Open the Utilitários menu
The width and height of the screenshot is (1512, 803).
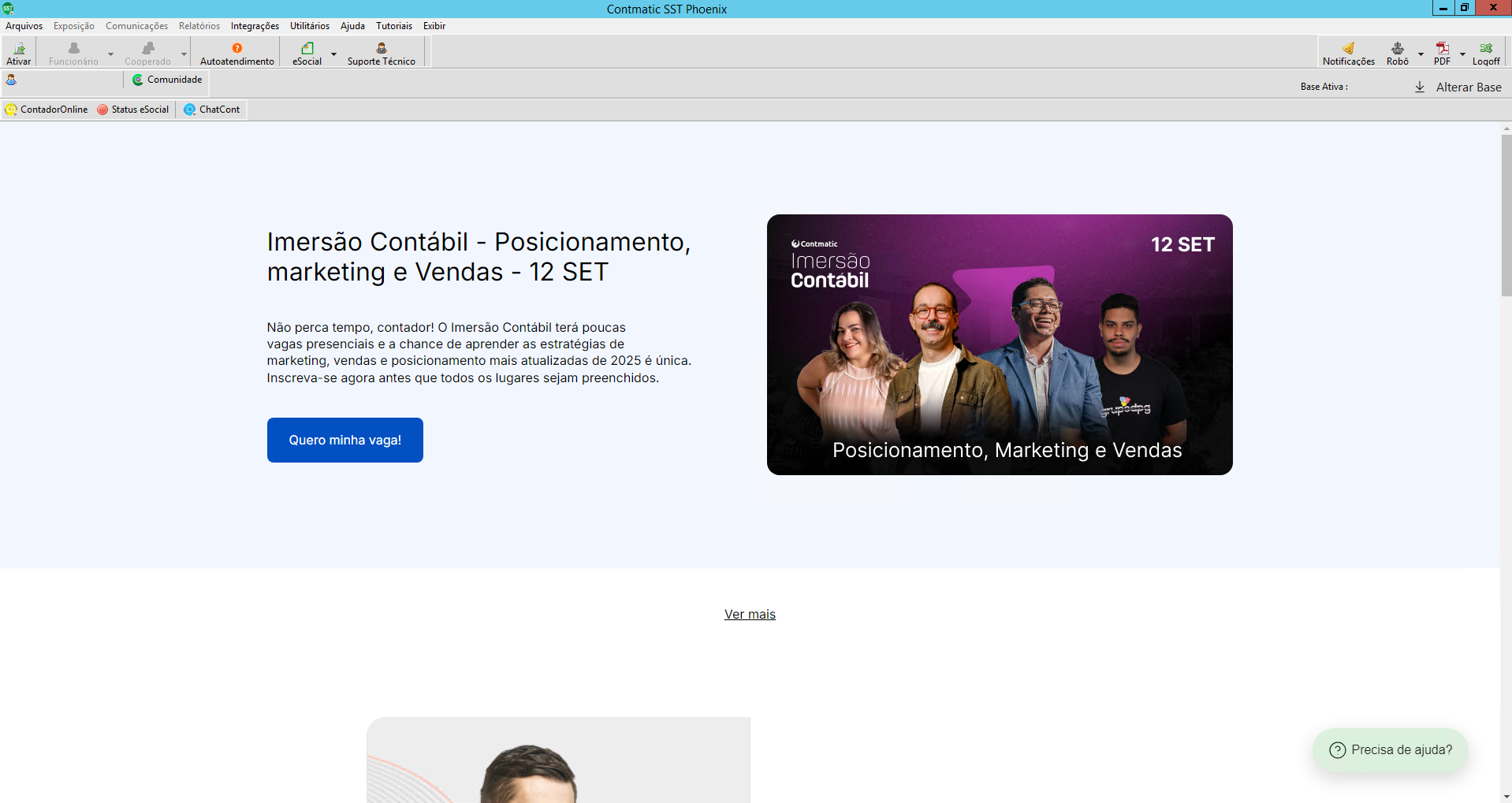(x=310, y=26)
